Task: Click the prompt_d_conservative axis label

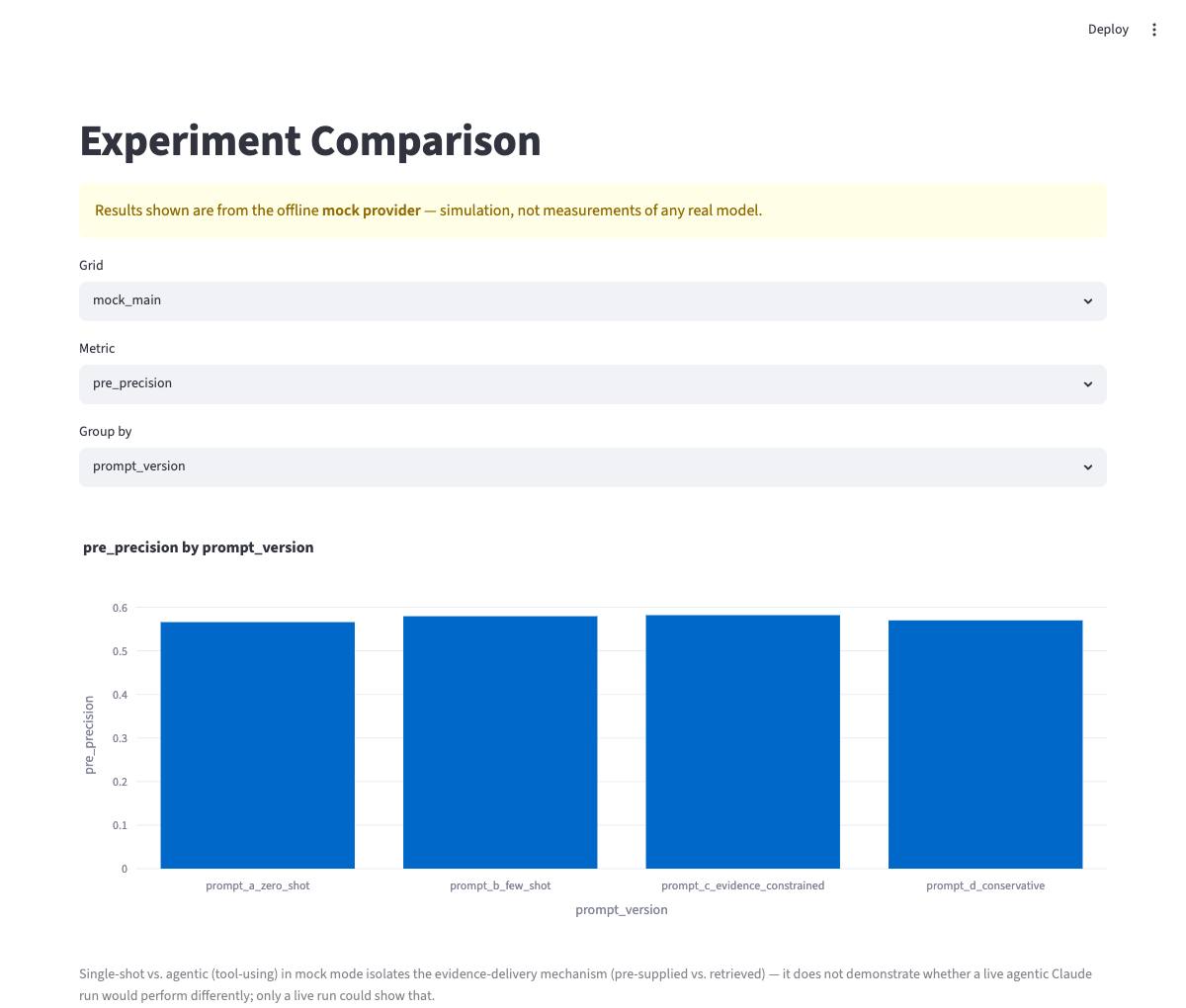Action: pyautogui.click(x=985, y=885)
